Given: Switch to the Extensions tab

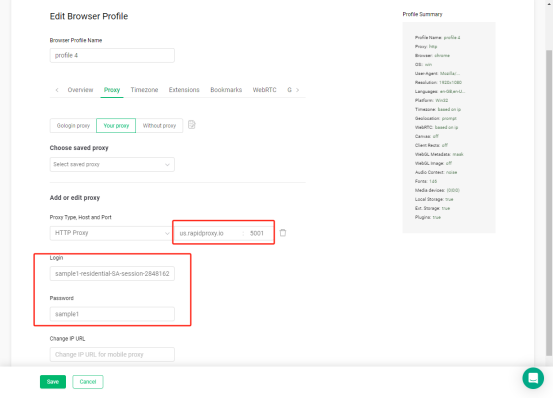Looking at the screenshot, I should coord(184,90).
